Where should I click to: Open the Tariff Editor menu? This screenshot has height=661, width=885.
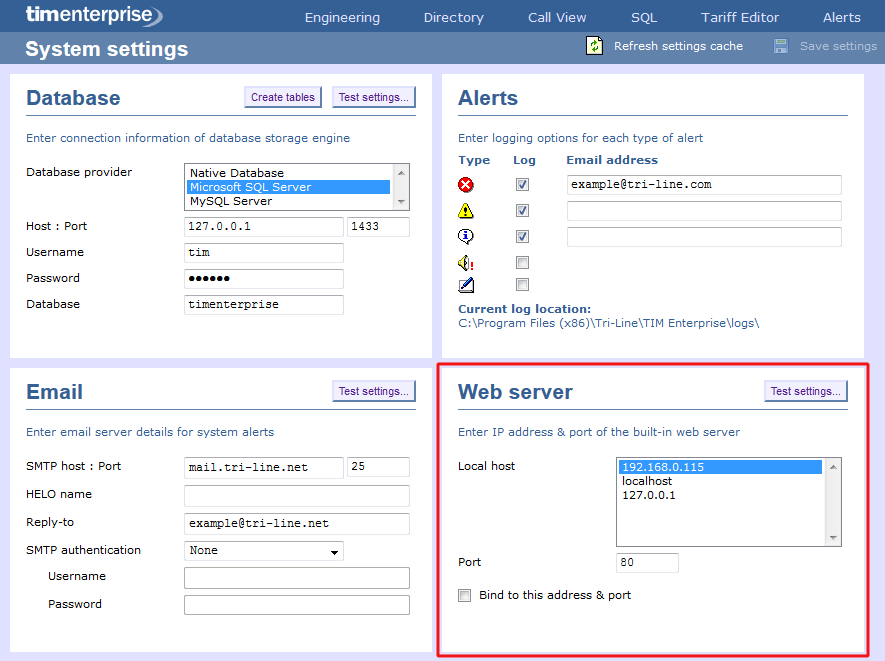(739, 17)
